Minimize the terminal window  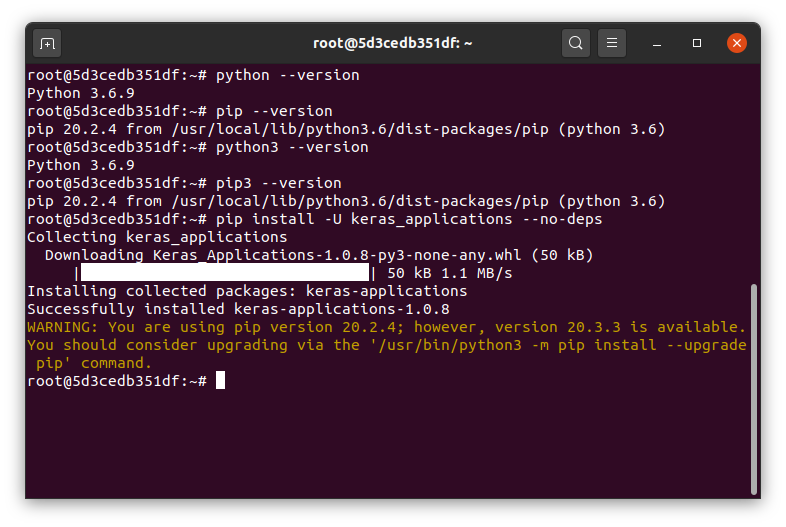657,44
